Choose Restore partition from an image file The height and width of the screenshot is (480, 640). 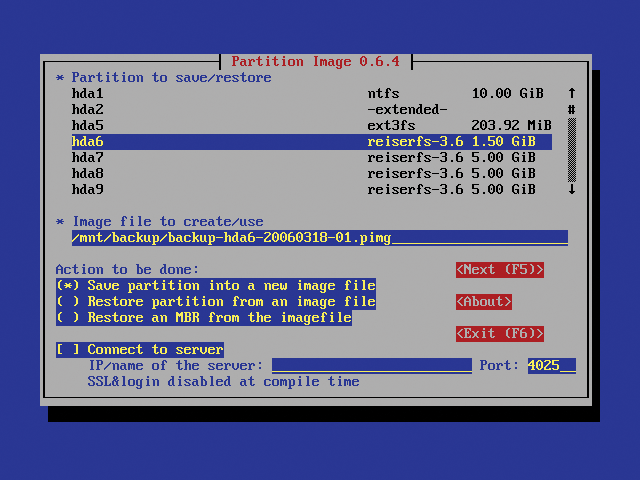(x=215, y=301)
